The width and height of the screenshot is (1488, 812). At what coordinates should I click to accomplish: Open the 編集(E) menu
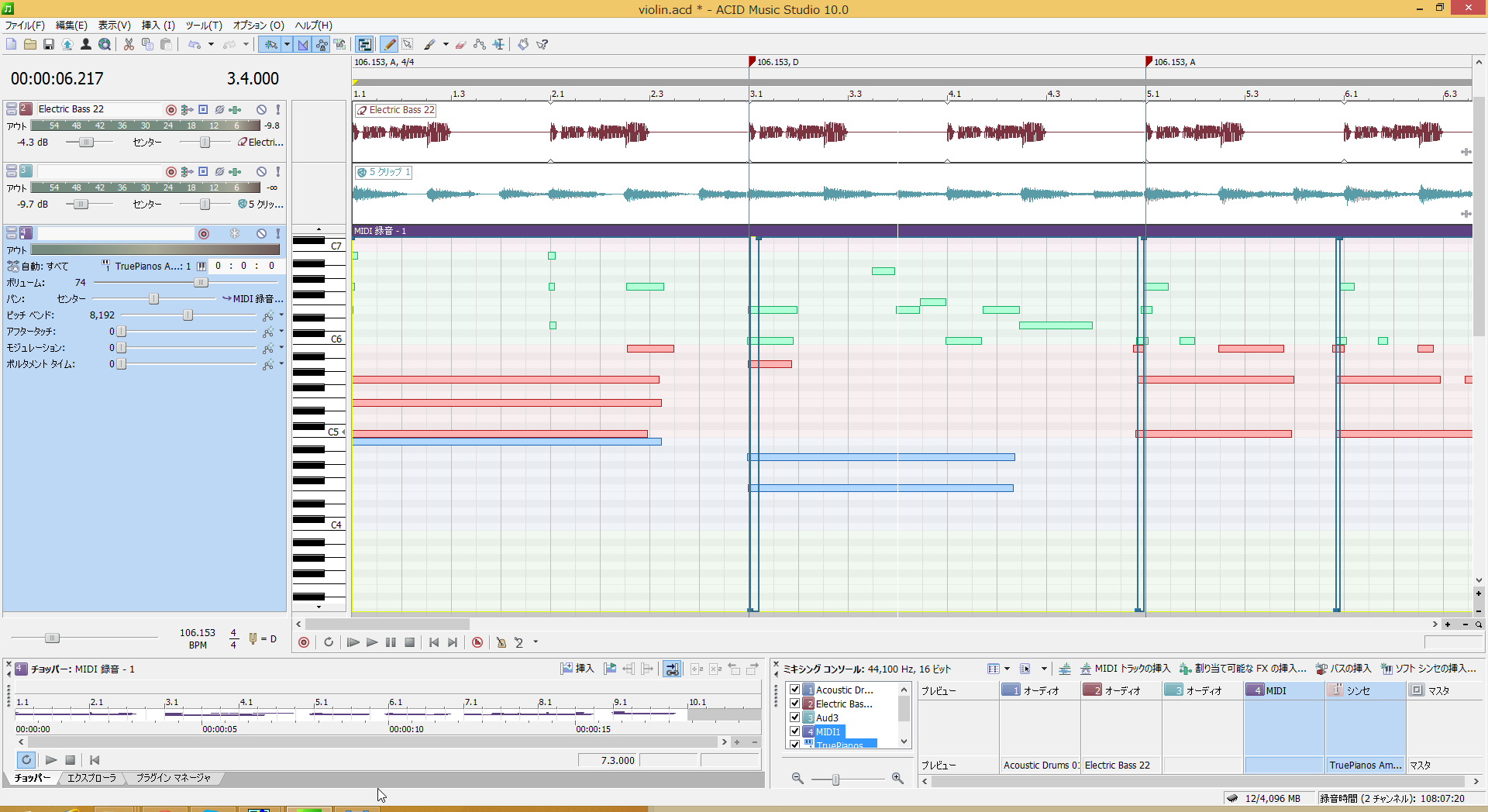click(71, 26)
